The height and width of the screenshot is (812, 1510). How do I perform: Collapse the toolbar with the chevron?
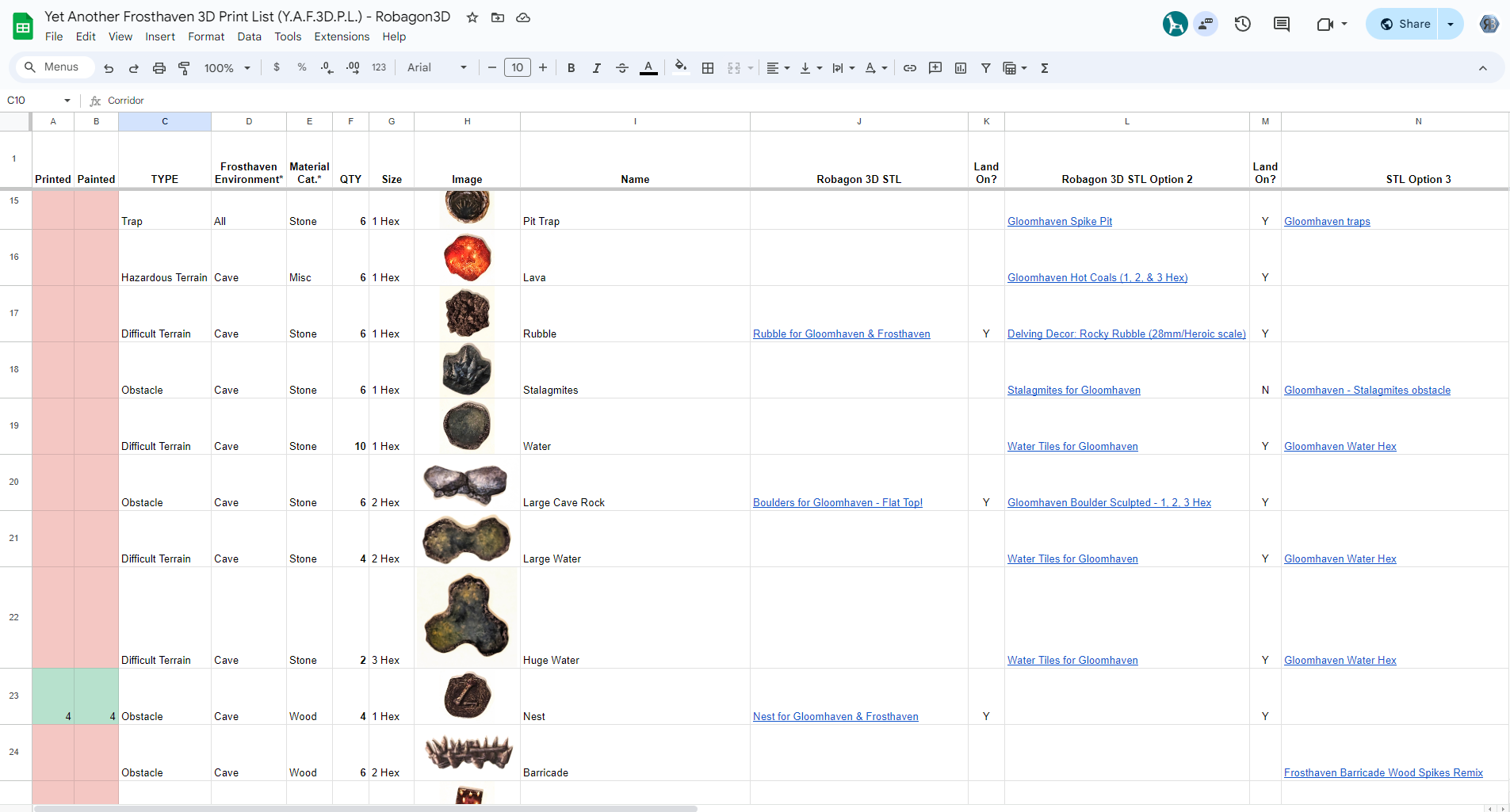point(1483,68)
